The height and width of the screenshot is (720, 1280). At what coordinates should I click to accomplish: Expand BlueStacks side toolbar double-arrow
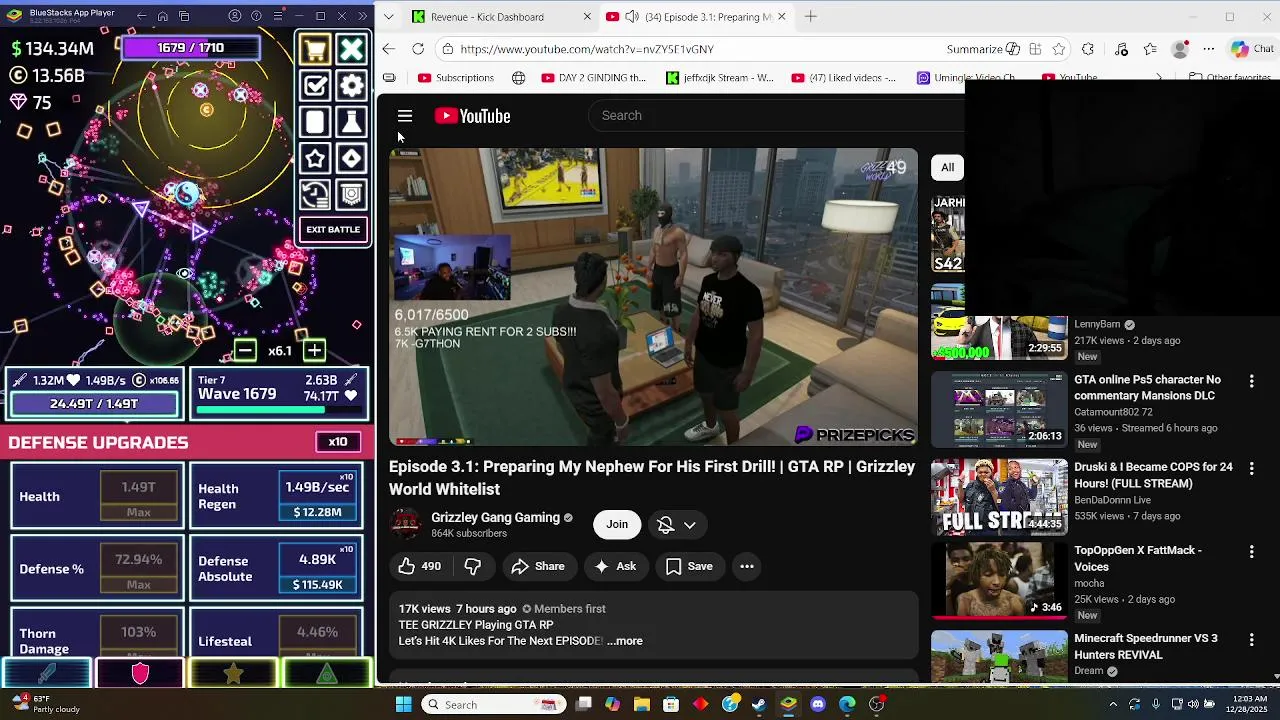tap(362, 16)
